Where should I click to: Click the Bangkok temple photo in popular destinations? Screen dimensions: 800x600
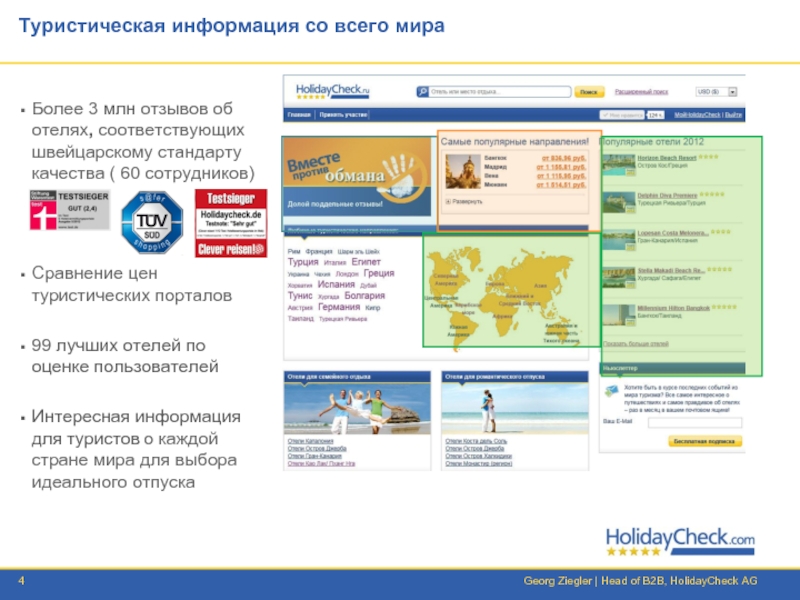[463, 172]
